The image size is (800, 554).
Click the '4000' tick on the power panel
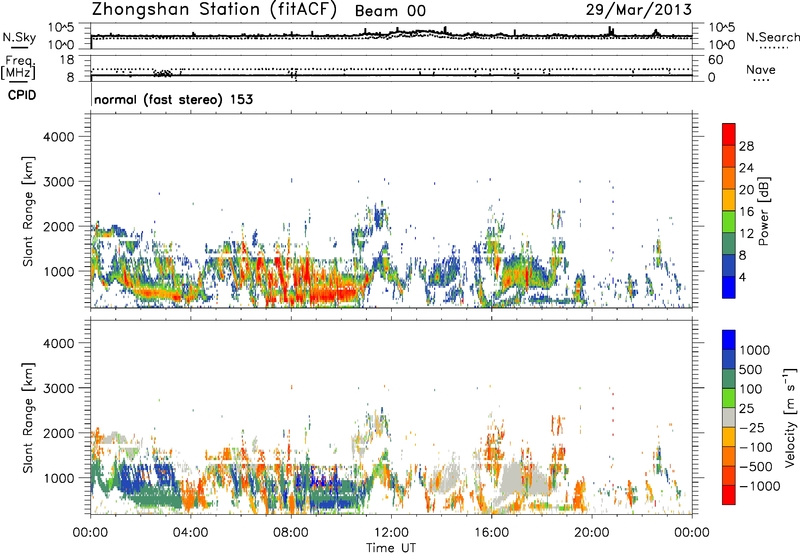(58, 137)
